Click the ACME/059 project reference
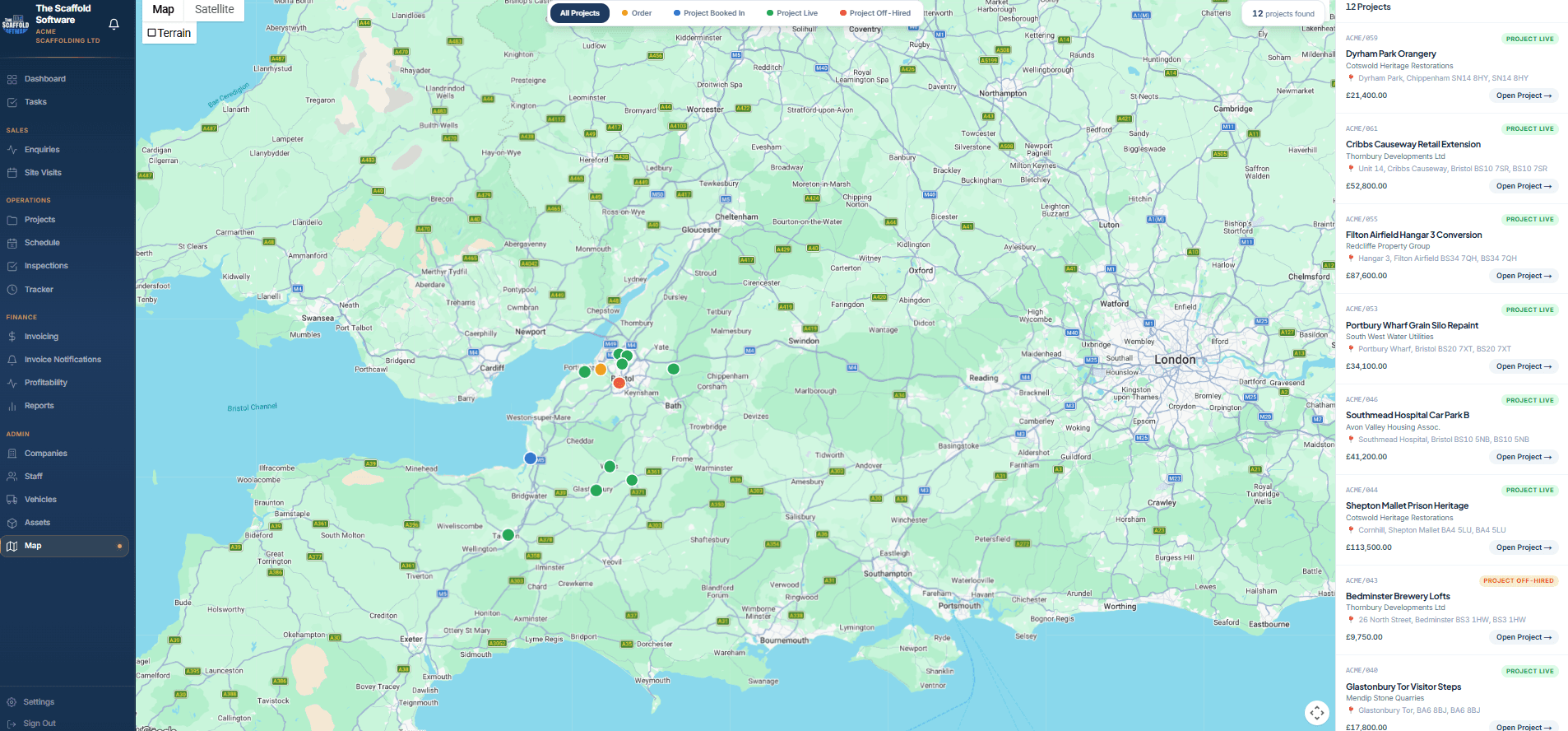Image resolution: width=1568 pixels, height=731 pixels. tap(1362, 38)
